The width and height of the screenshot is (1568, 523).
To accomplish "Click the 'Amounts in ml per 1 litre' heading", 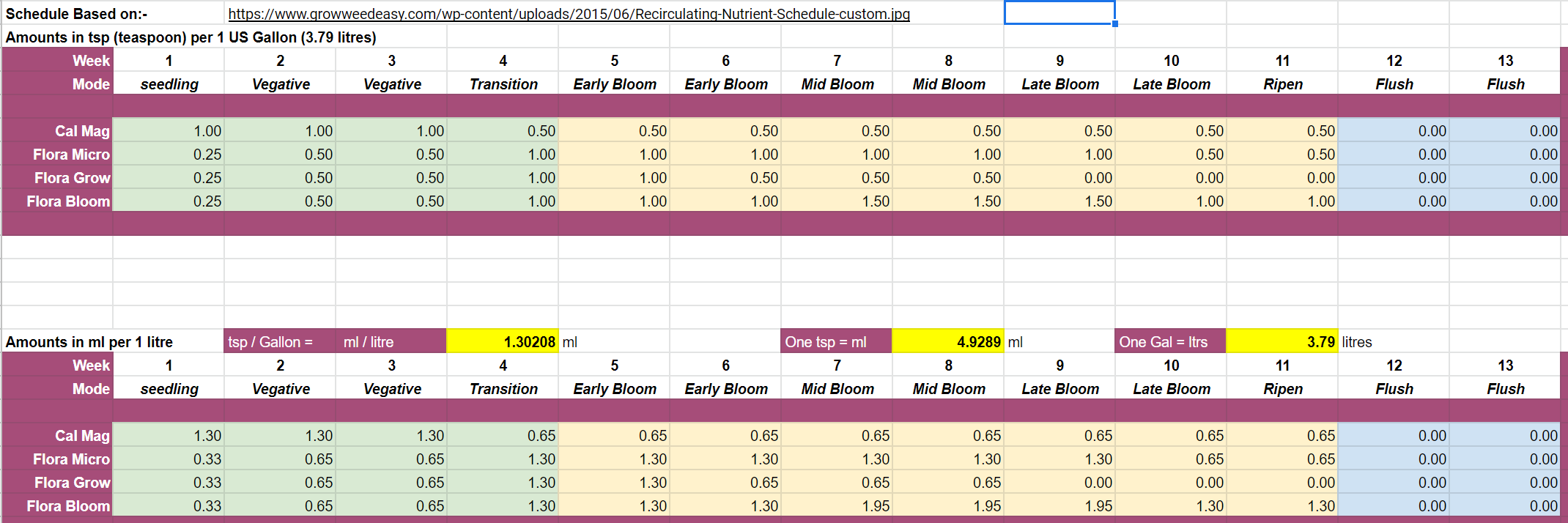I will coord(89,342).
